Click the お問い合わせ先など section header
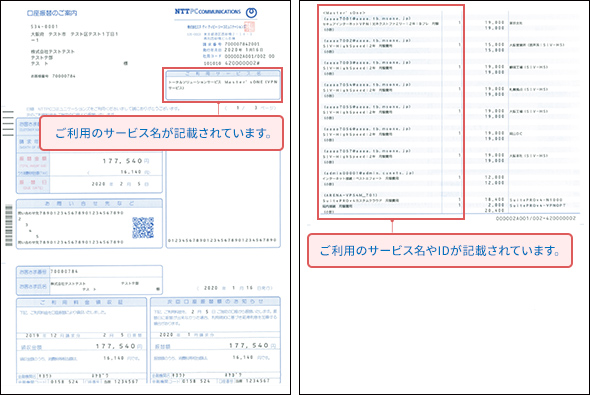590x395 pixels. tap(89, 204)
